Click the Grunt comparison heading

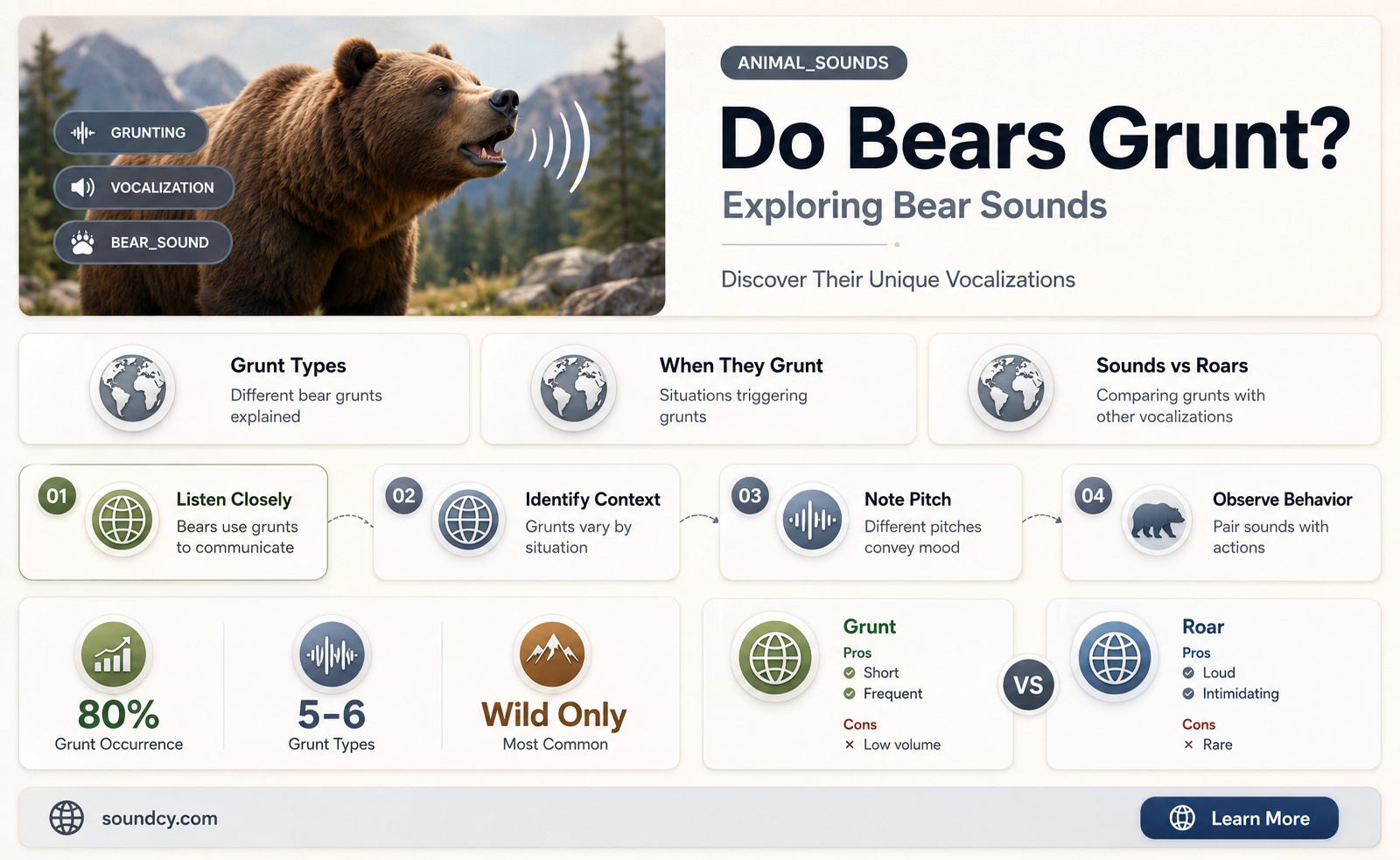tap(869, 627)
